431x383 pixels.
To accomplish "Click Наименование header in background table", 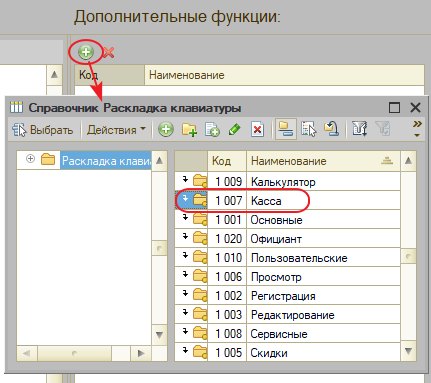I will coord(284,75).
